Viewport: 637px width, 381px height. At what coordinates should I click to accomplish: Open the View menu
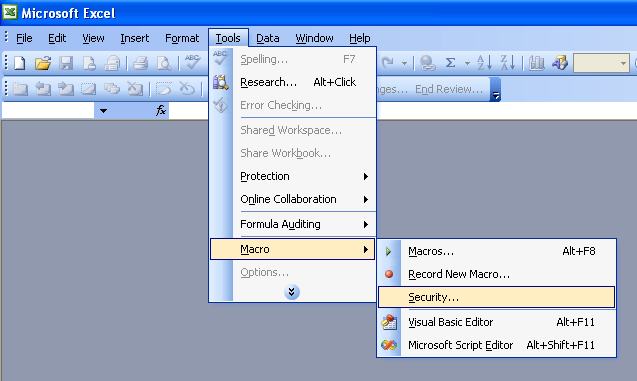pyautogui.click(x=93, y=38)
